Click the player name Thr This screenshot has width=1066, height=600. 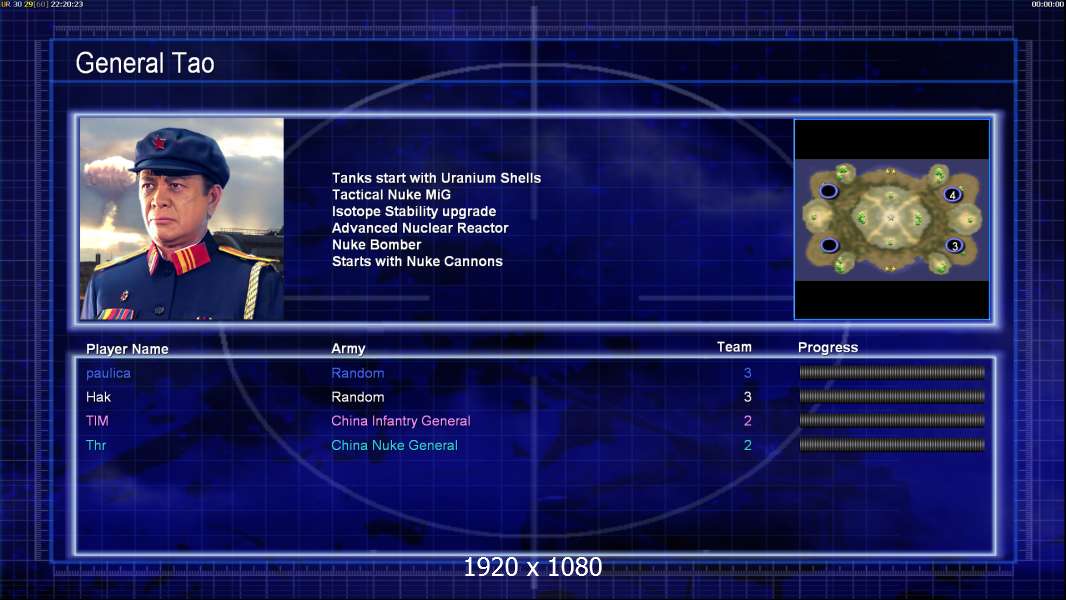point(96,445)
